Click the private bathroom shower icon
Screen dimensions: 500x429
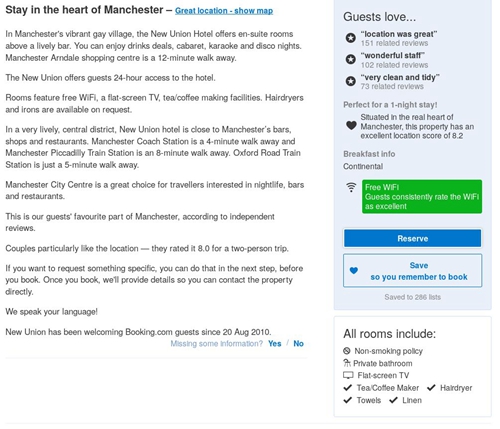[347, 363]
